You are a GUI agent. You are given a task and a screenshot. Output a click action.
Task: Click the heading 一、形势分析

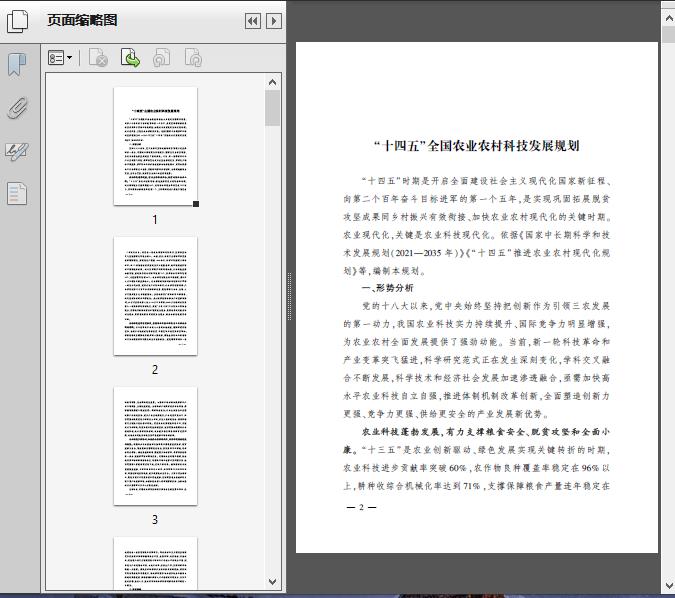[x=387, y=288]
